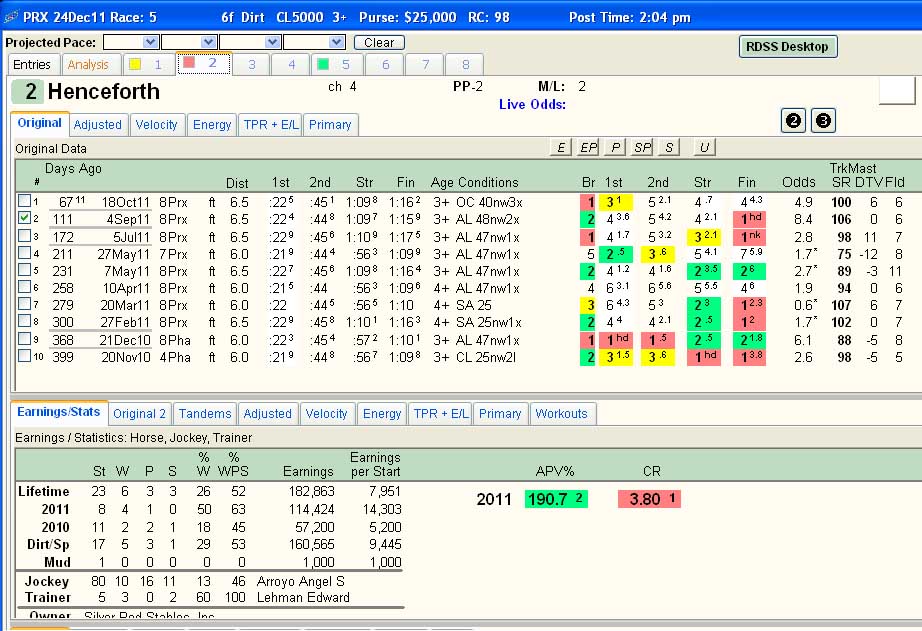Click the red CR 3.80 value

[649, 499]
